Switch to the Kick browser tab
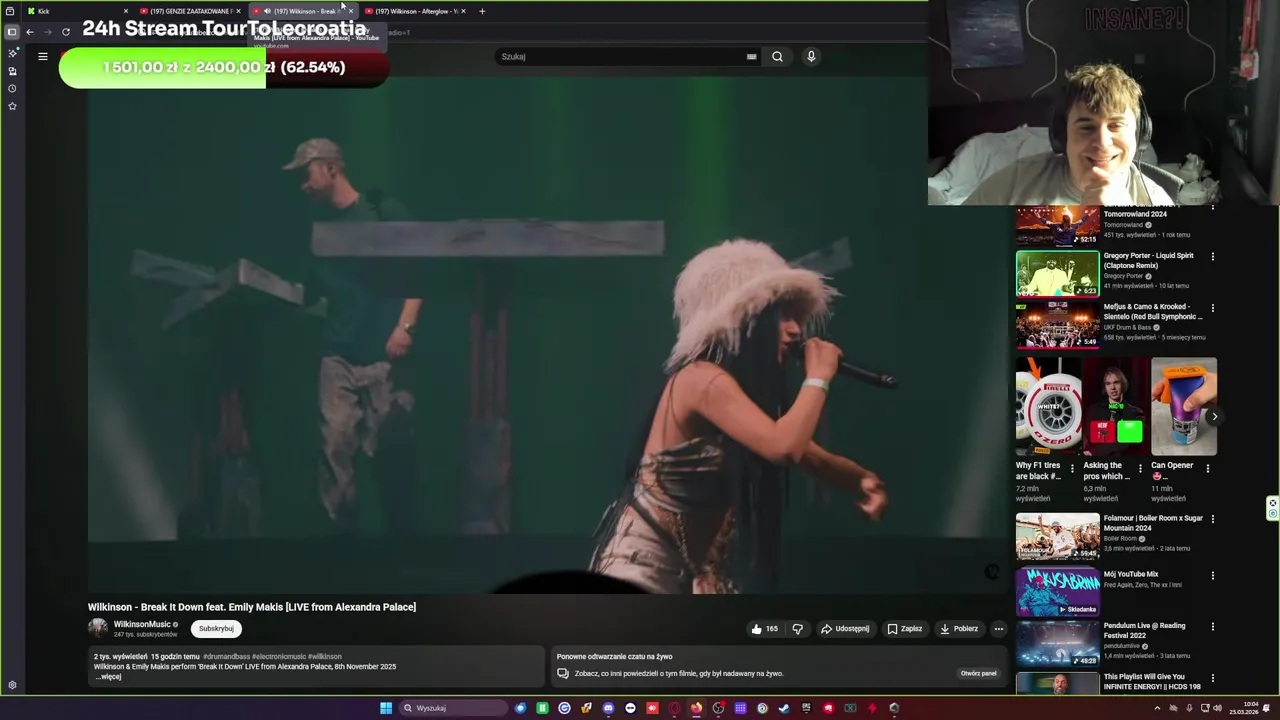Viewport: 1280px width, 720px height. [x=78, y=11]
